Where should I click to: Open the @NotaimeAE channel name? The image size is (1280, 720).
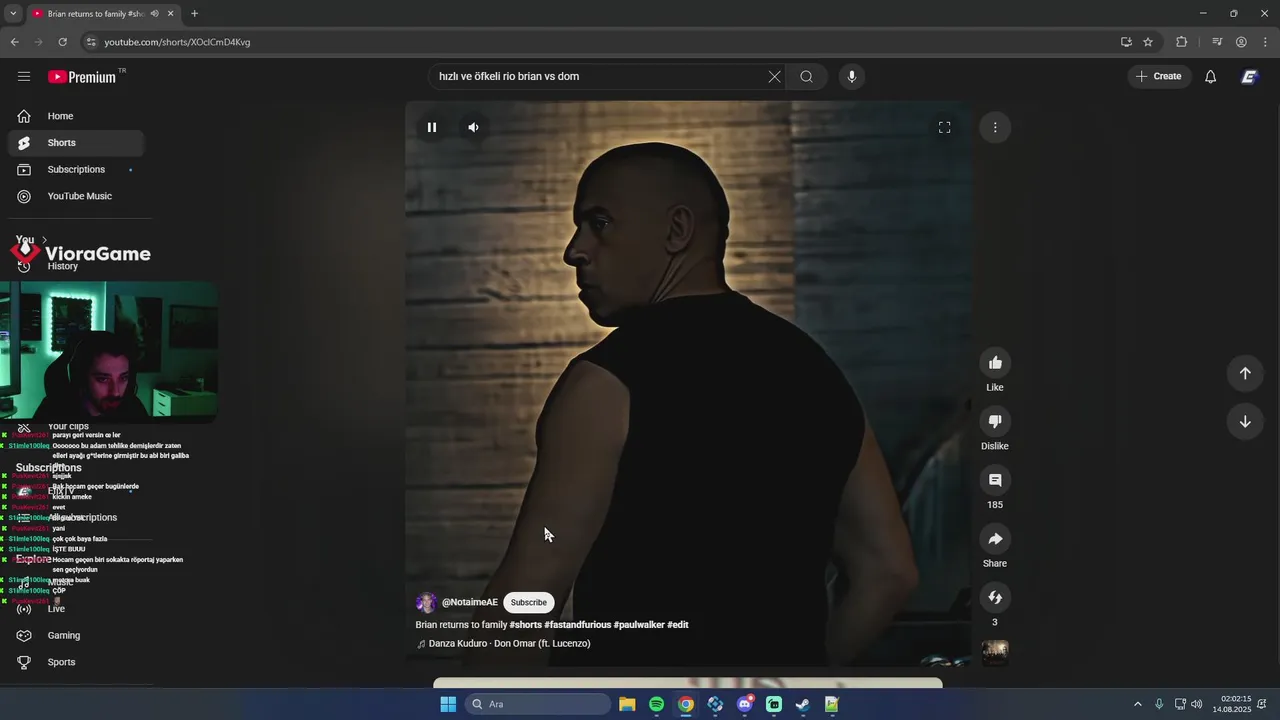(x=469, y=602)
